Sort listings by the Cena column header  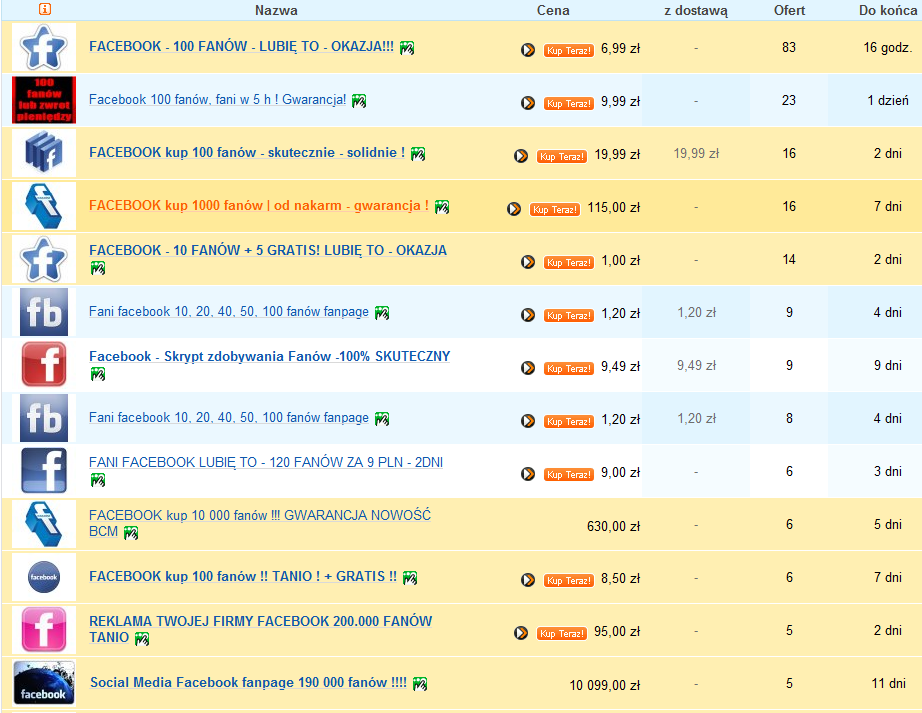point(553,10)
